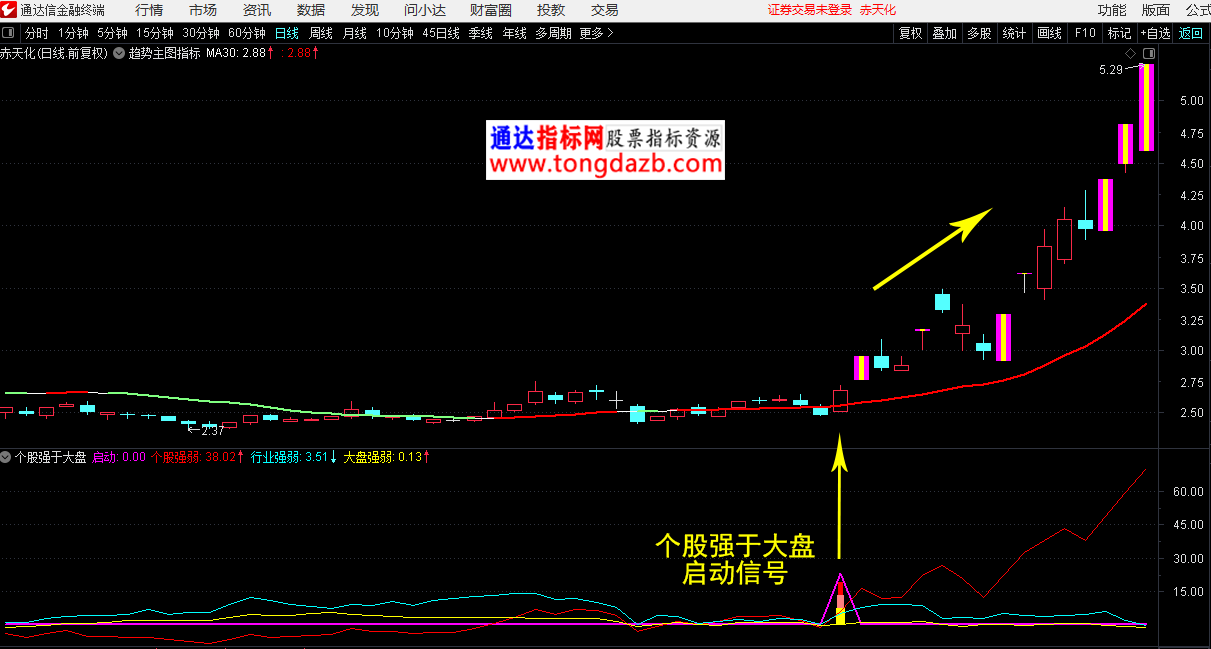1211x649 pixels.
Task: Open the 发现 menu
Action: 365,10
